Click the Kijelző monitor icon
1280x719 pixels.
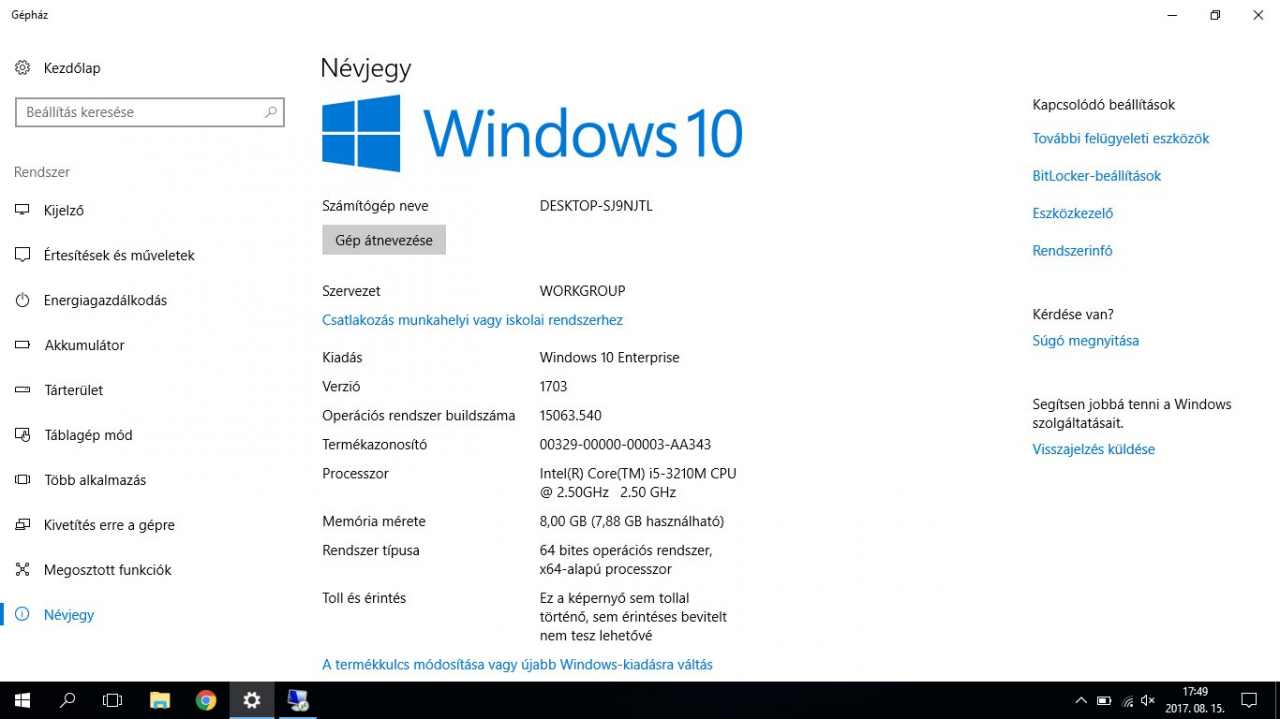coord(23,210)
